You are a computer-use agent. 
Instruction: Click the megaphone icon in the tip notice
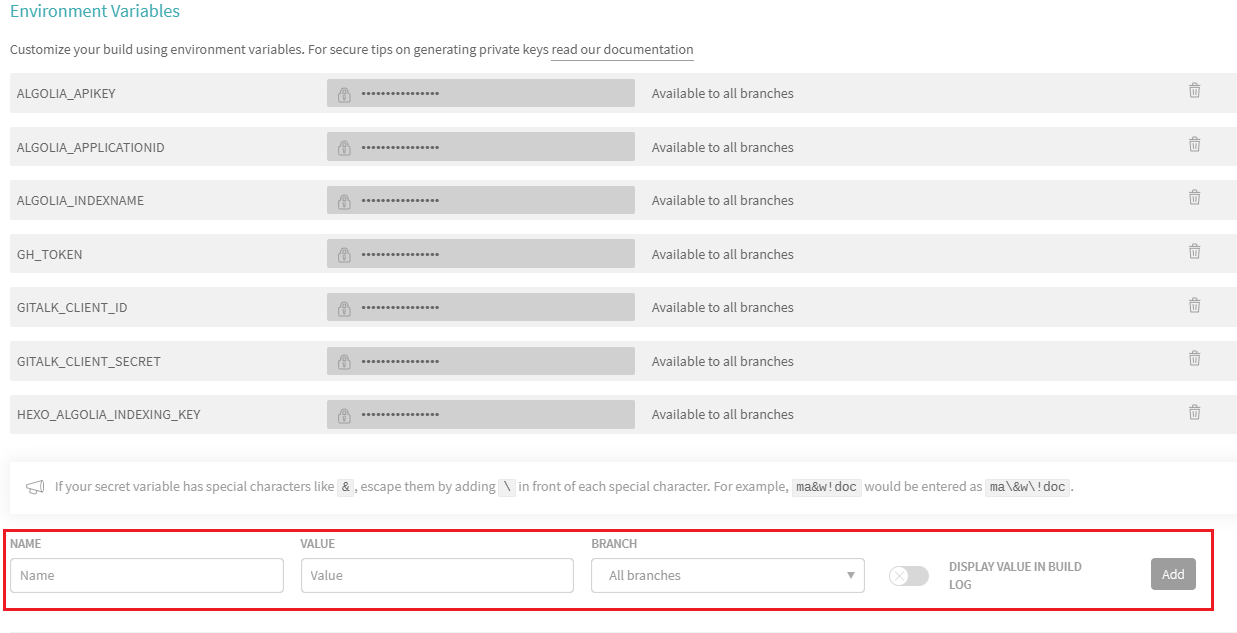[35, 487]
